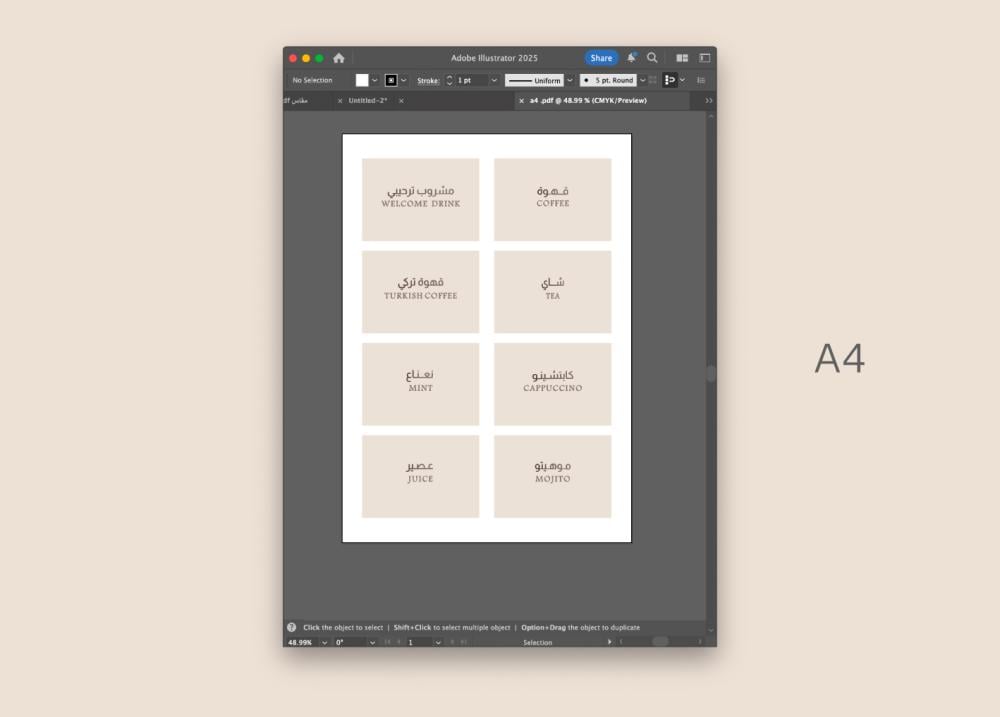Open the Uniform variable width profile dropdown
The image size is (1000, 717).
tap(570, 80)
